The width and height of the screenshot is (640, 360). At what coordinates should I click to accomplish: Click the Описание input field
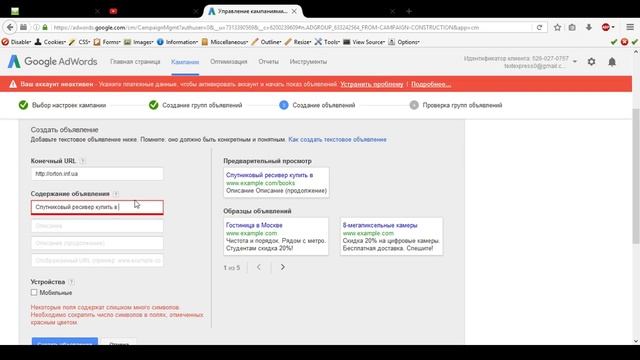point(97,226)
